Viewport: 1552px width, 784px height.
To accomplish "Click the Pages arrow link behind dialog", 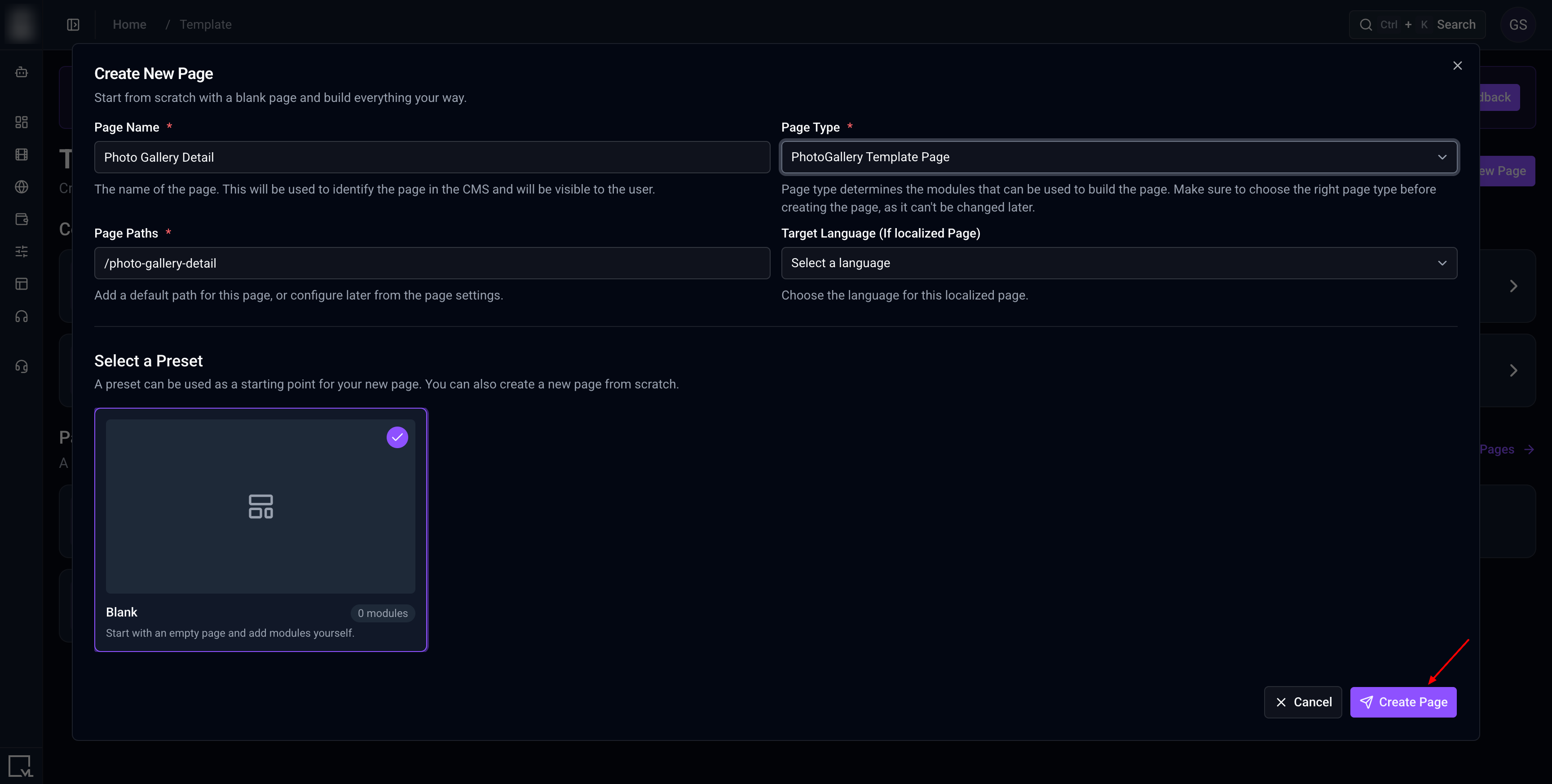I will pos(1507,449).
